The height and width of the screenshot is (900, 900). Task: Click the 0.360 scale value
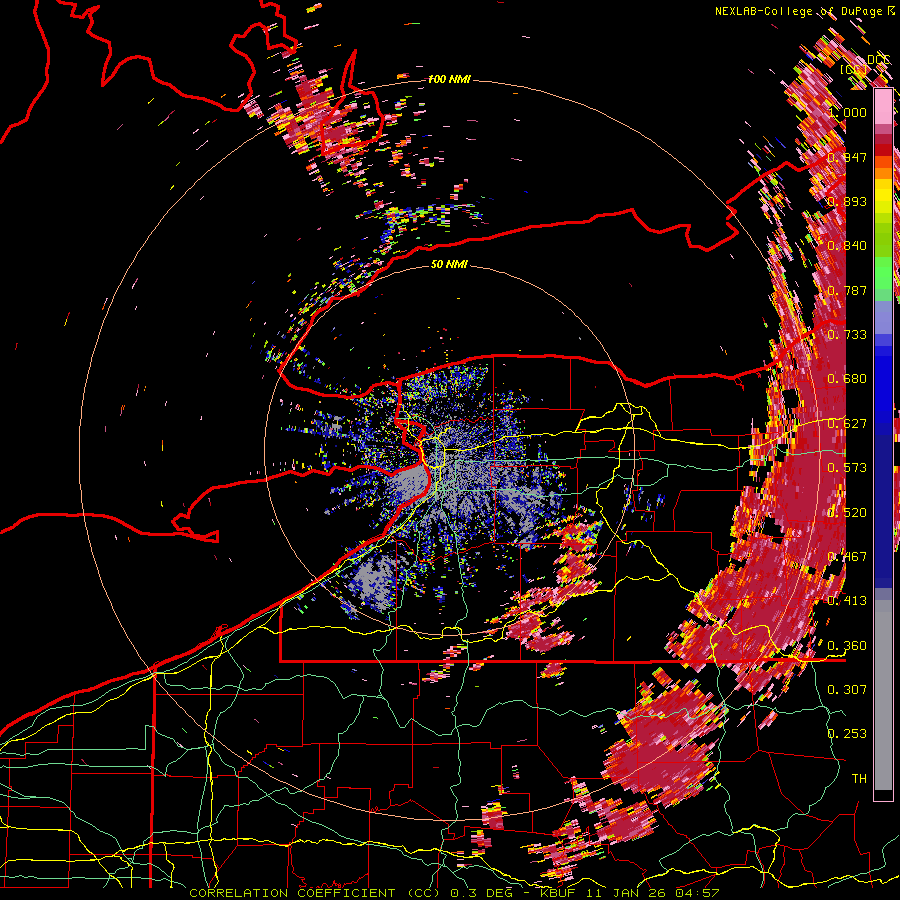pyautogui.click(x=847, y=646)
